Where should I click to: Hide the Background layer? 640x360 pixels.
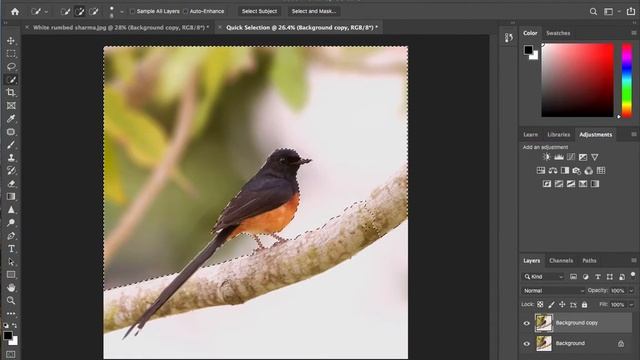527,343
